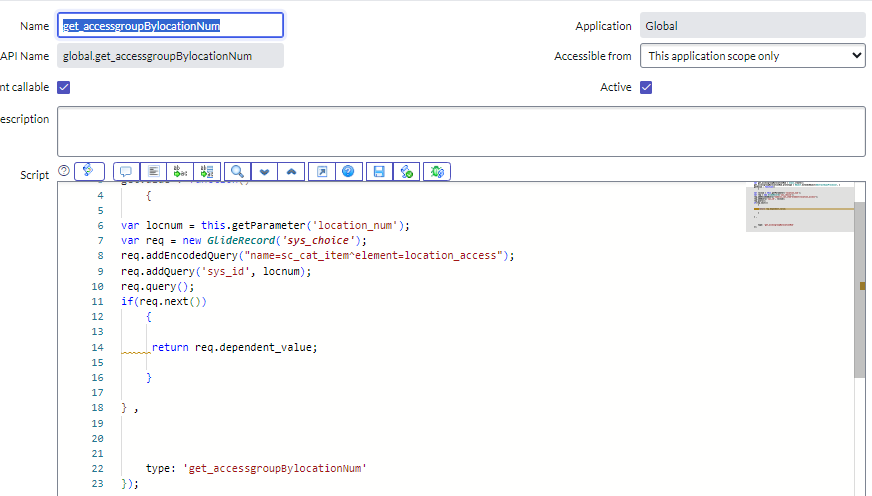Click the API Name field

click(x=170, y=56)
